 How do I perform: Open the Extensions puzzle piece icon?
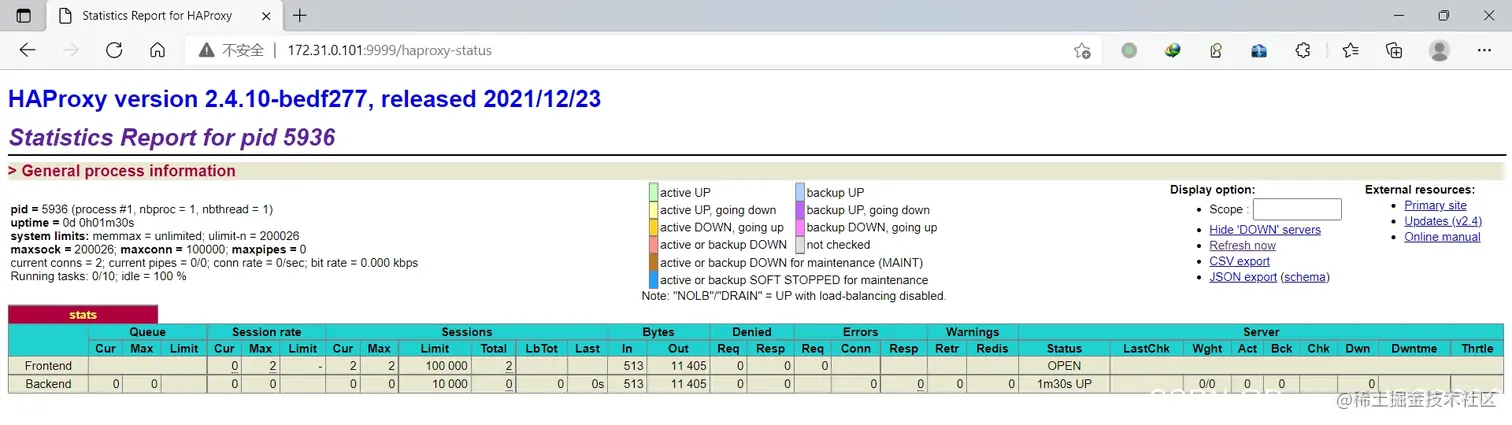coord(1303,50)
